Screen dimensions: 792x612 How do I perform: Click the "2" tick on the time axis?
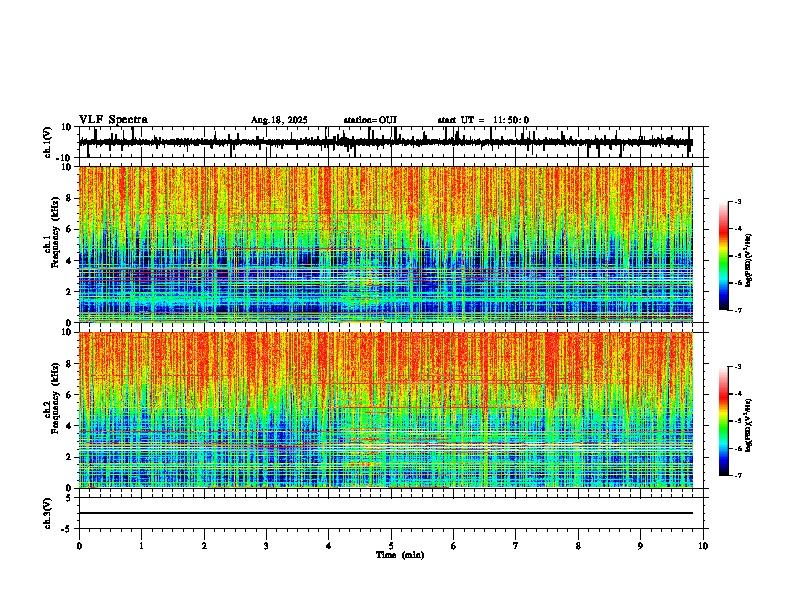pos(204,545)
